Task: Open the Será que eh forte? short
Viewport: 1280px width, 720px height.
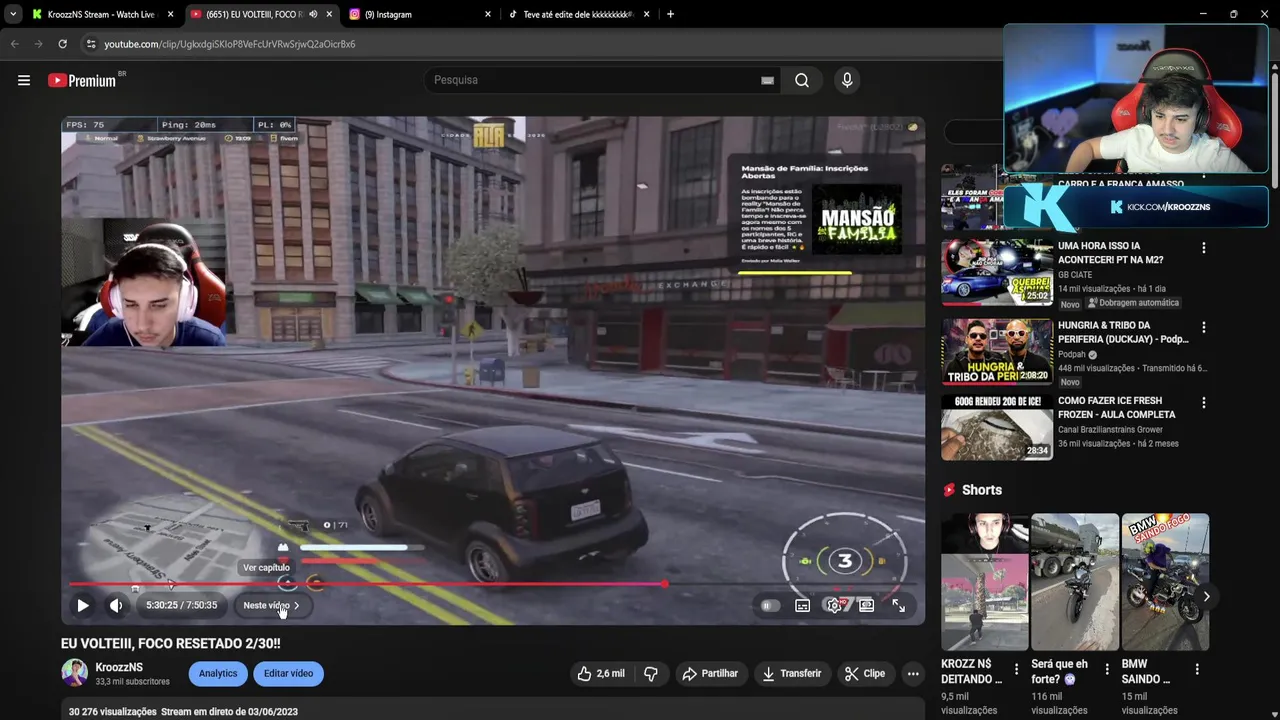Action: tap(1075, 582)
